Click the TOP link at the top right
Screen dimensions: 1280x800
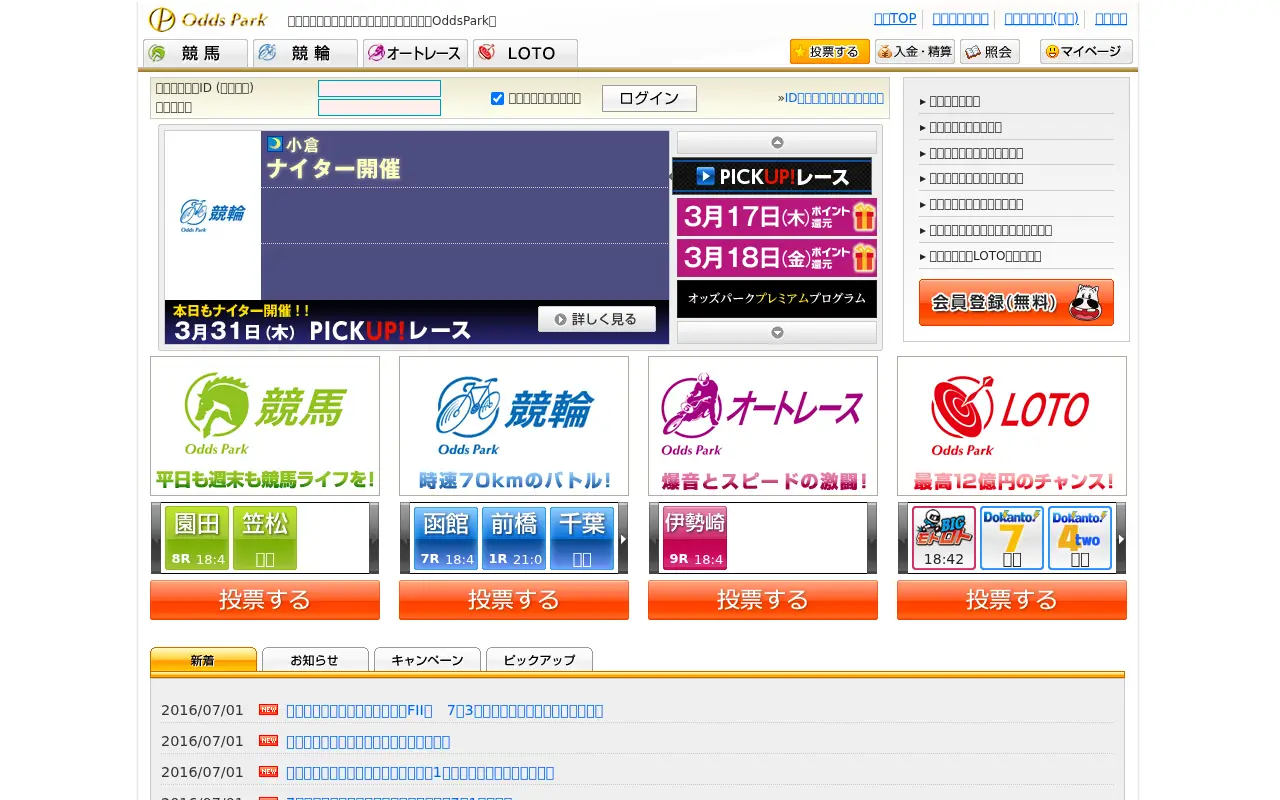coord(895,18)
